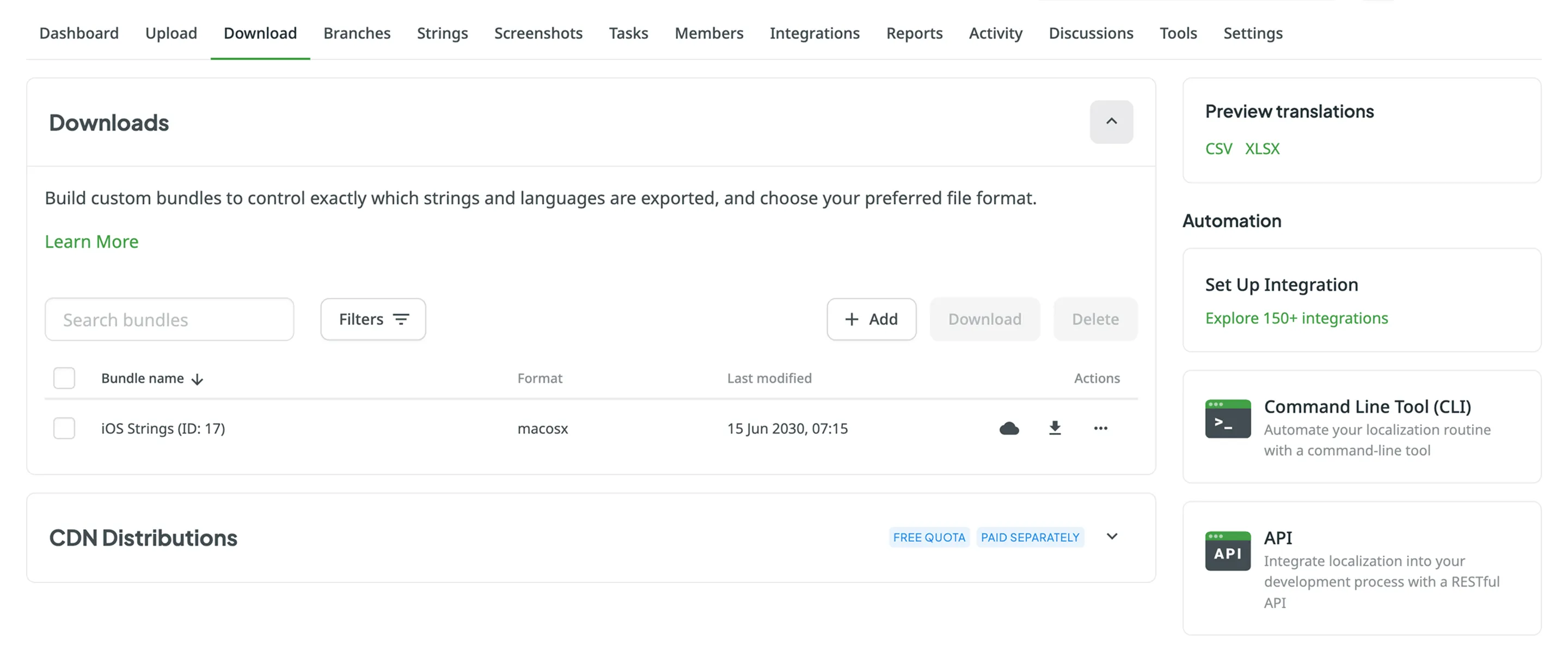Viewport: 1568px width, 663px height.
Task: Focus the Search bundles field
Action: pyautogui.click(x=169, y=319)
